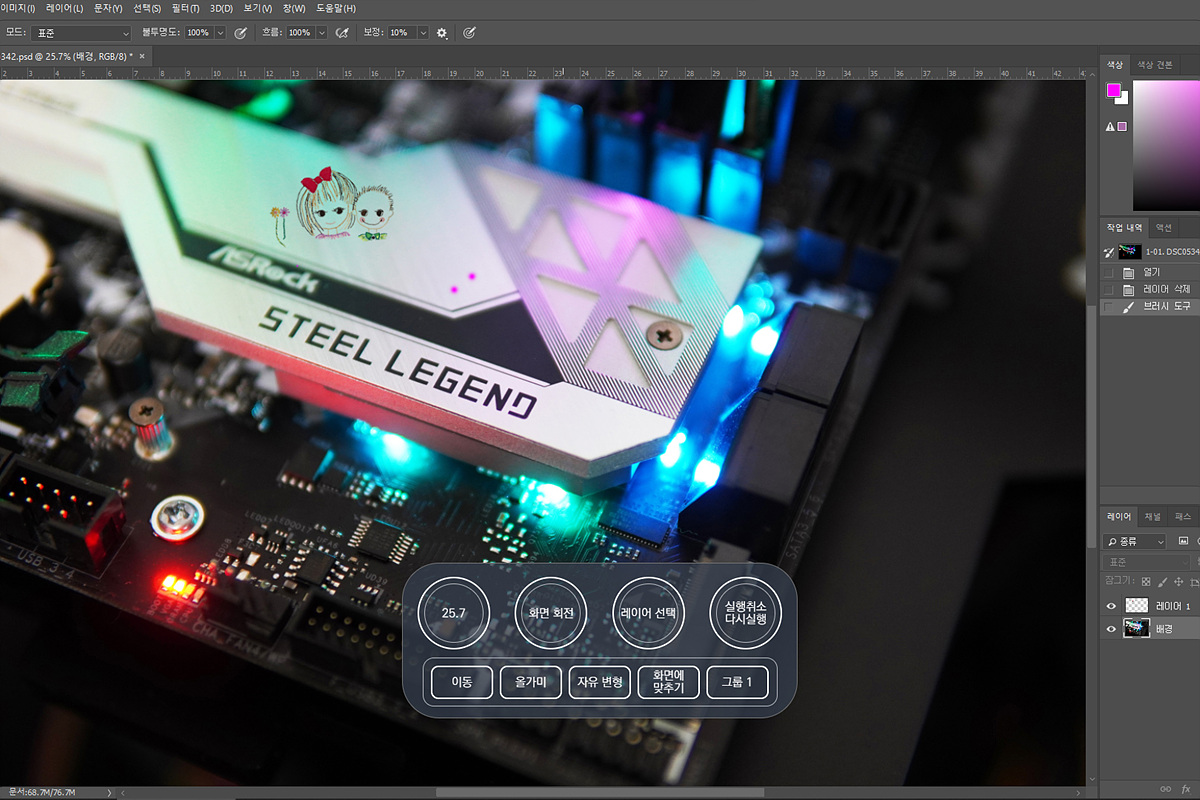Click the 브러시 도구 history brush icon
This screenshot has height=800, width=1200.
click(1128, 307)
